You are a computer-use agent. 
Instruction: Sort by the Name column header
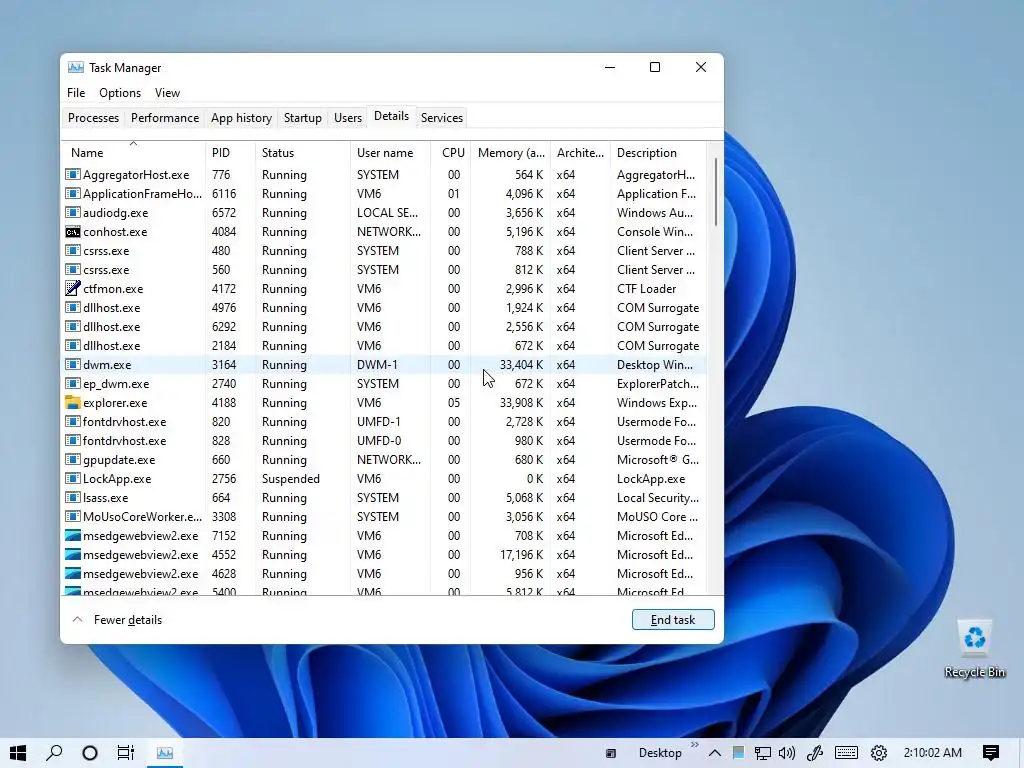click(133, 152)
